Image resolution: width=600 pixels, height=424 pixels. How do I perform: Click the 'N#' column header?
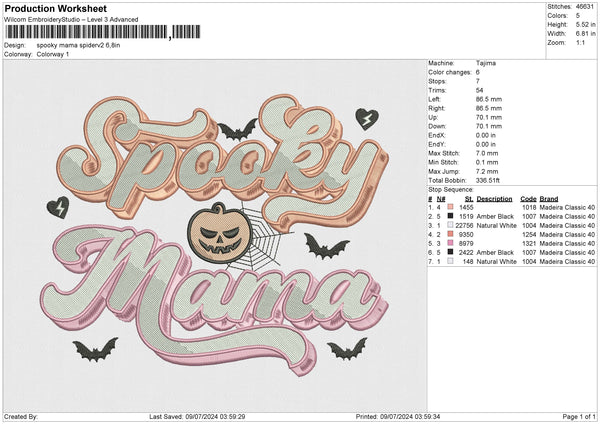click(441, 199)
